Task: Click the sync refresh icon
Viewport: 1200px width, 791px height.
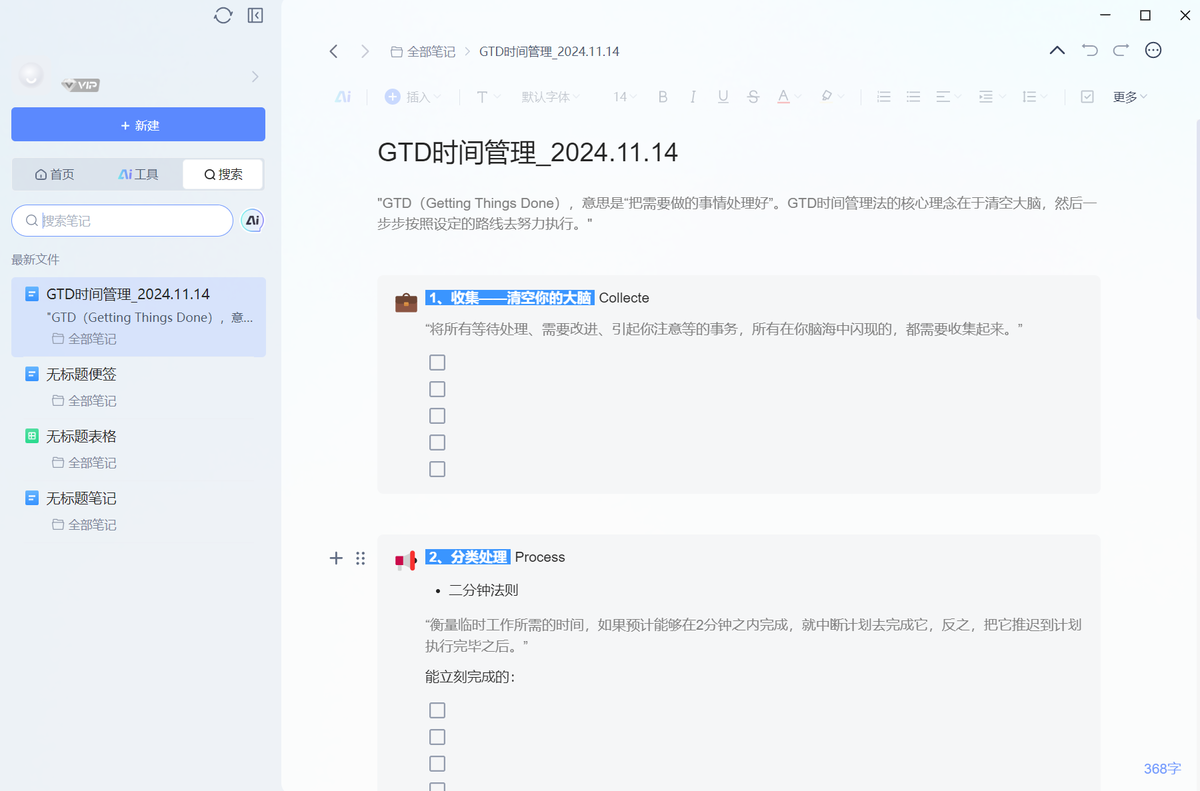Action: (223, 15)
